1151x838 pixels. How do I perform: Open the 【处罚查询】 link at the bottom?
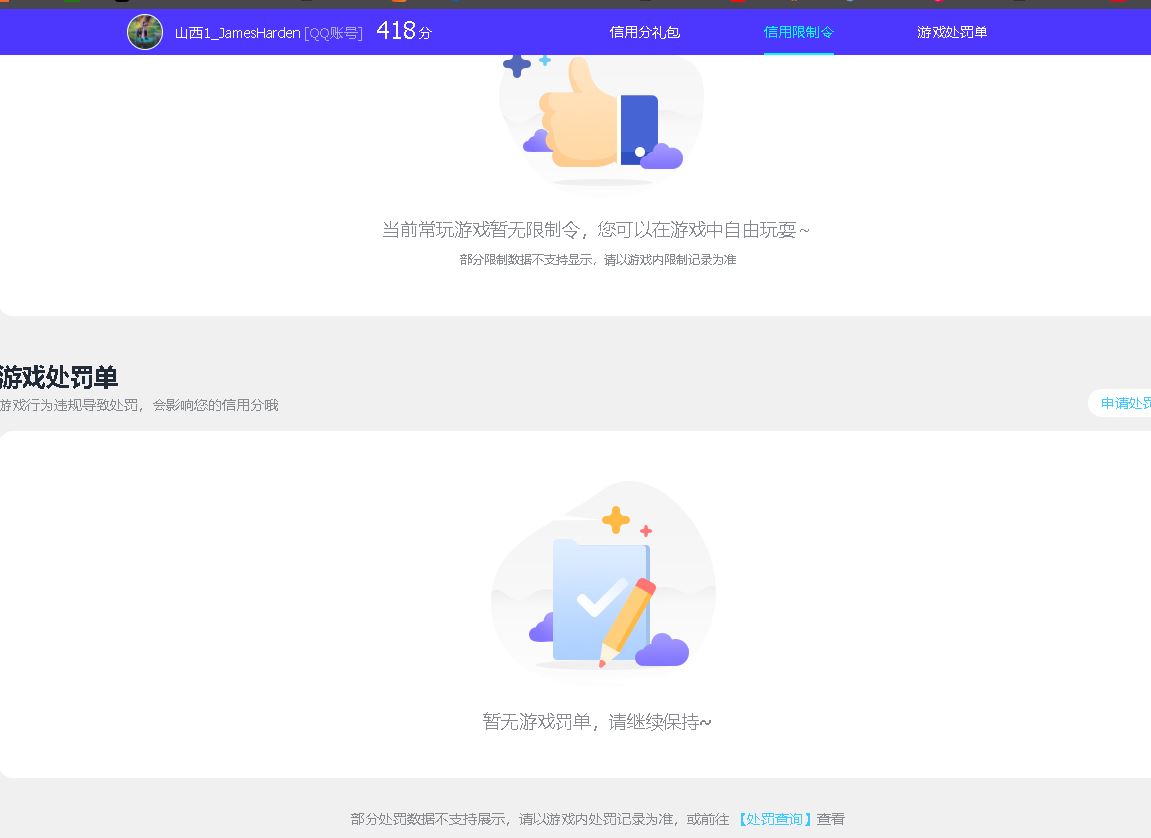[x=773, y=819]
